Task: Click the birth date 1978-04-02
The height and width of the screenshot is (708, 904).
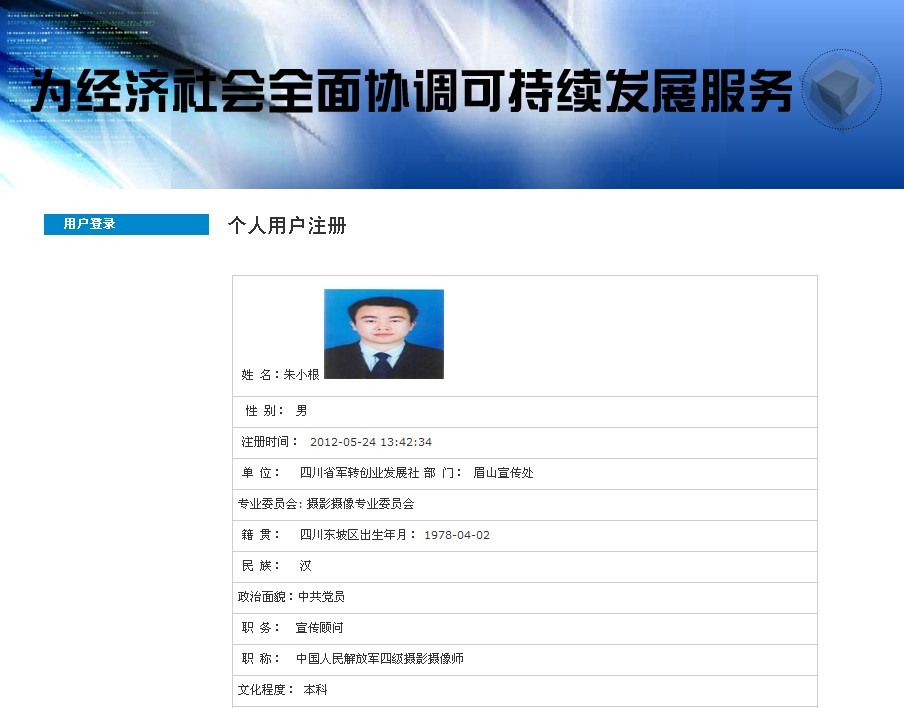Action: [457, 535]
